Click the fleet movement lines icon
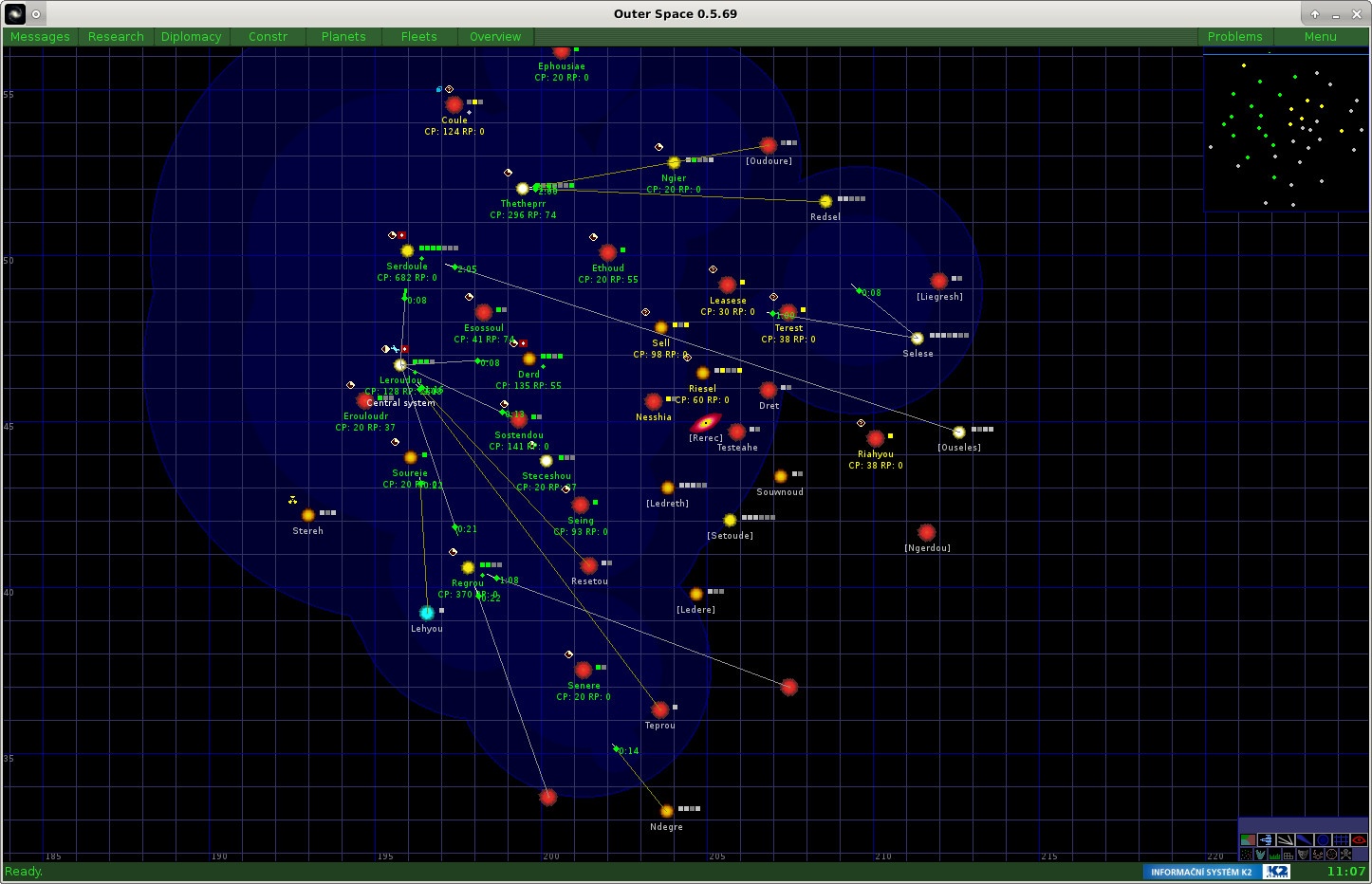The height and width of the screenshot is (884, 1372). (1286, 839)
